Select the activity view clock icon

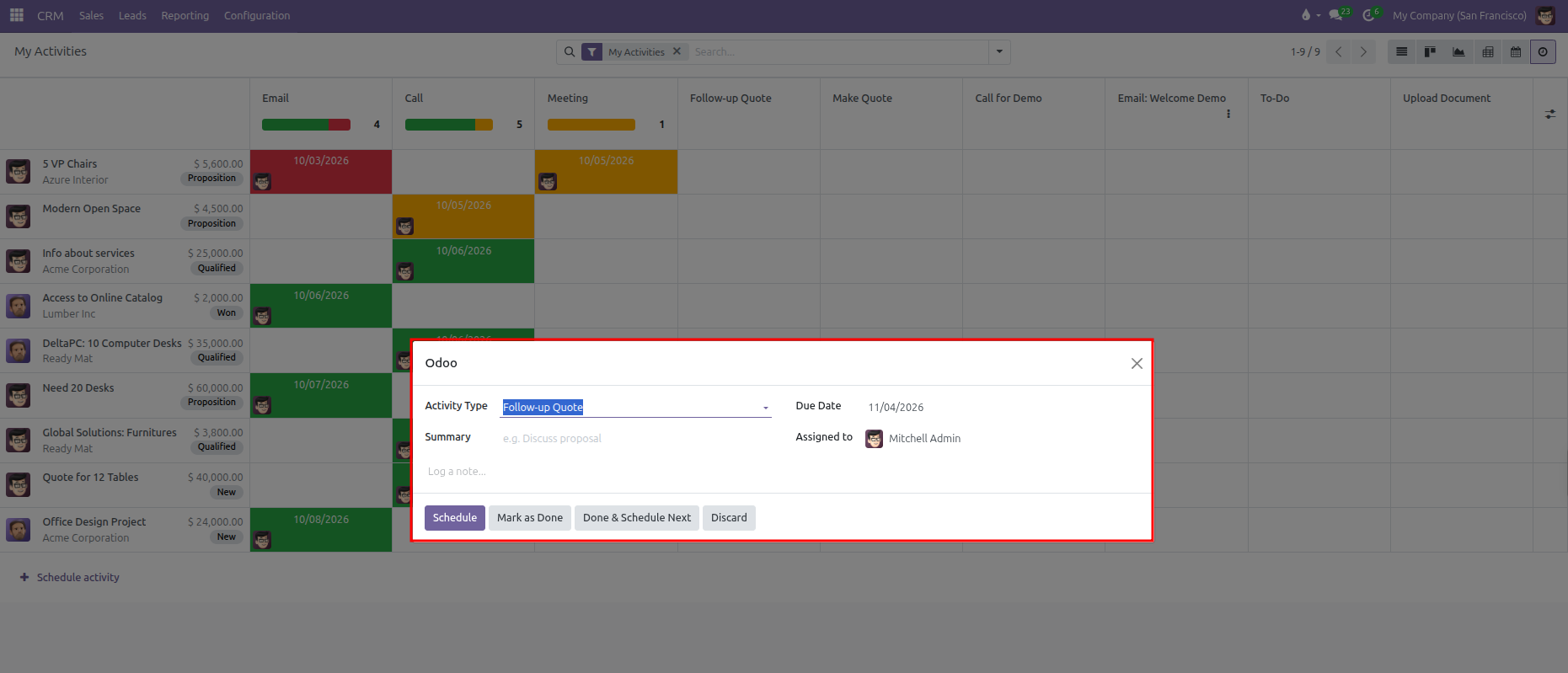click(x=1543, y=52)
